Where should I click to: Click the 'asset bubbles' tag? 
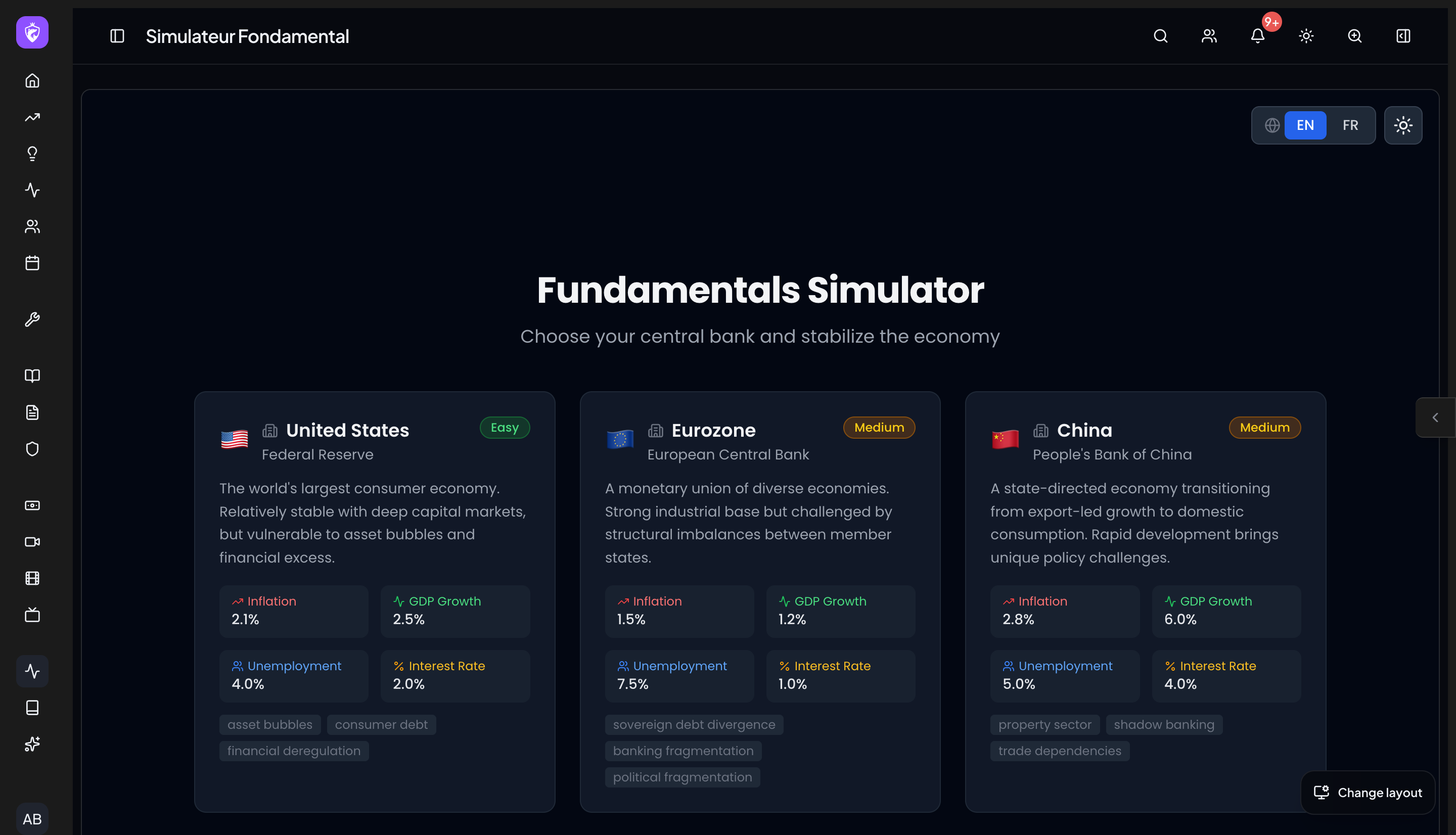[269, 724]
